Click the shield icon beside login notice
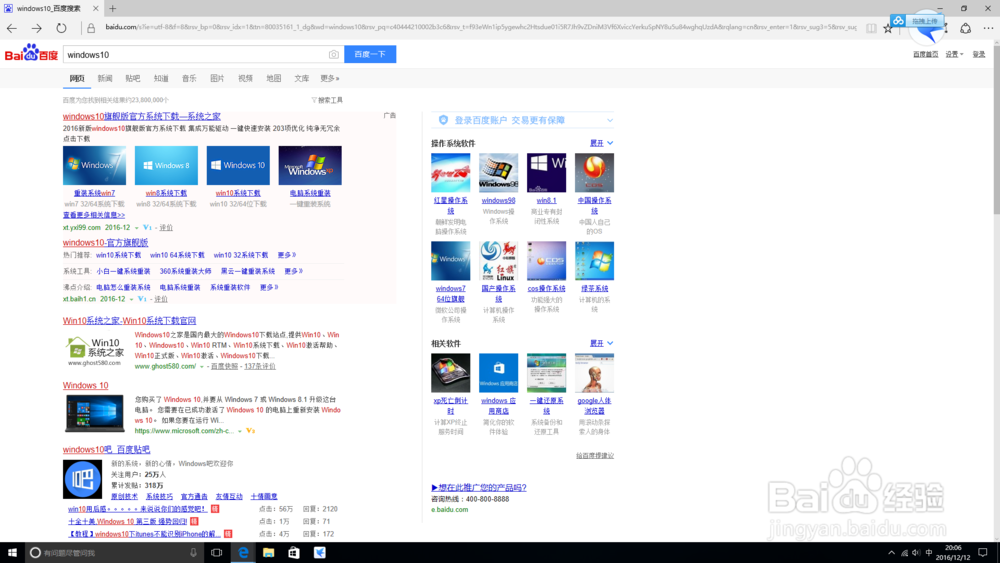1000x563 pixels. [443, 120]
